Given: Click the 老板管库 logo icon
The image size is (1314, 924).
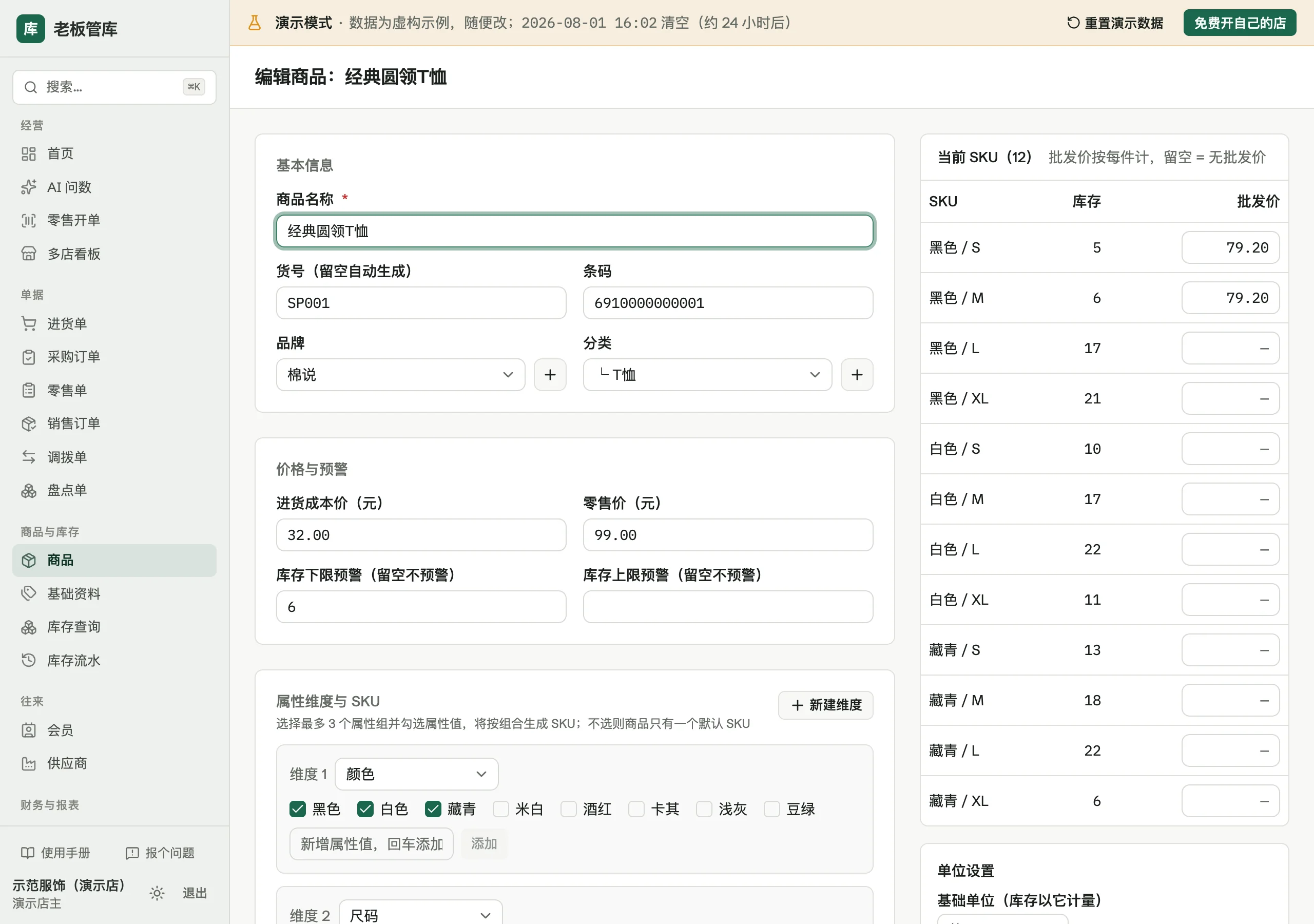Looking at the screenshot, I should (30, 29).
